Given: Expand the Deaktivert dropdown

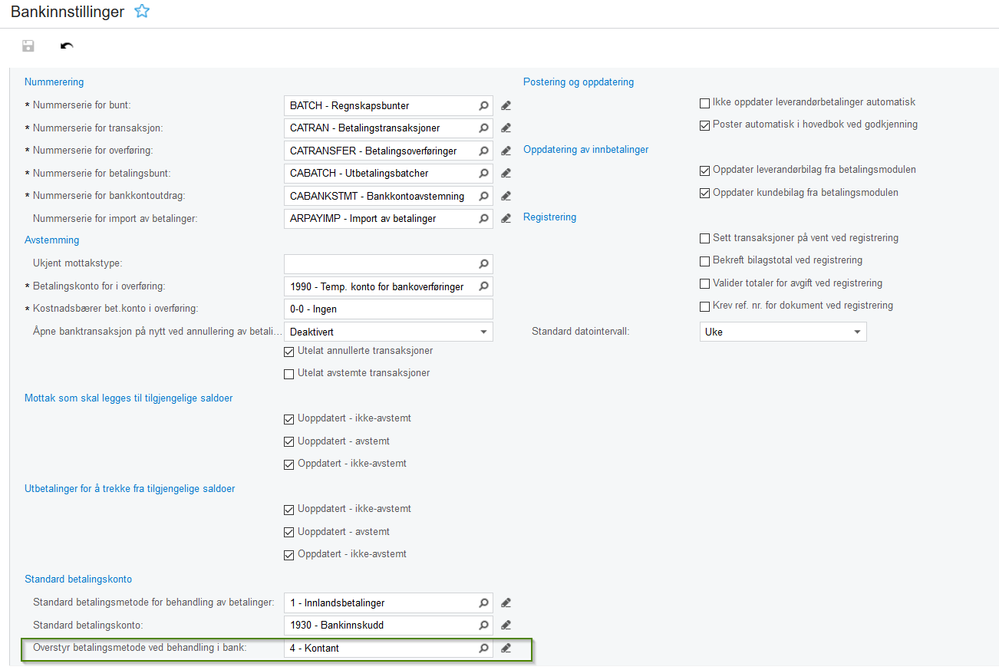Looking at the screenshot, I should (484, 332).
